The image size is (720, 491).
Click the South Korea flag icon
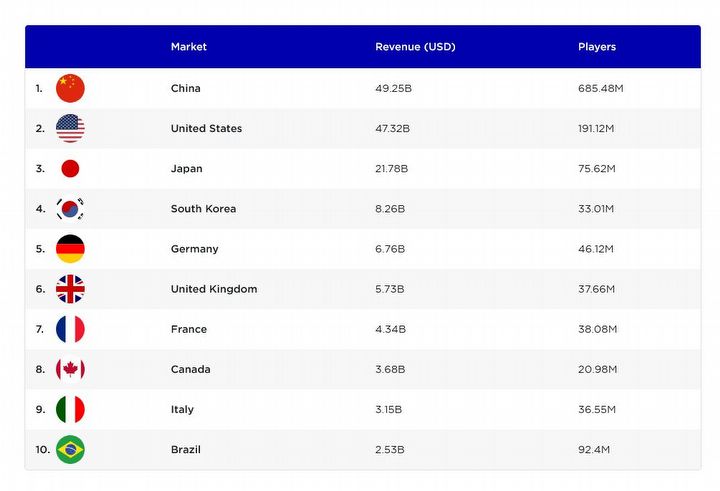pyautogui.click(x=70, y=209)
